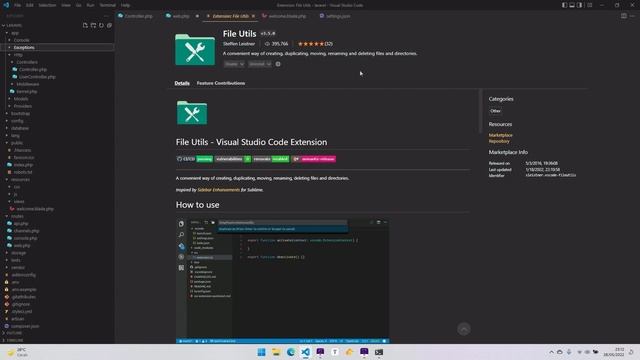The height and width of the screenshot is (360, 640).
Task: Open composer.json in Explorer
Action: (x=25, y=327)
